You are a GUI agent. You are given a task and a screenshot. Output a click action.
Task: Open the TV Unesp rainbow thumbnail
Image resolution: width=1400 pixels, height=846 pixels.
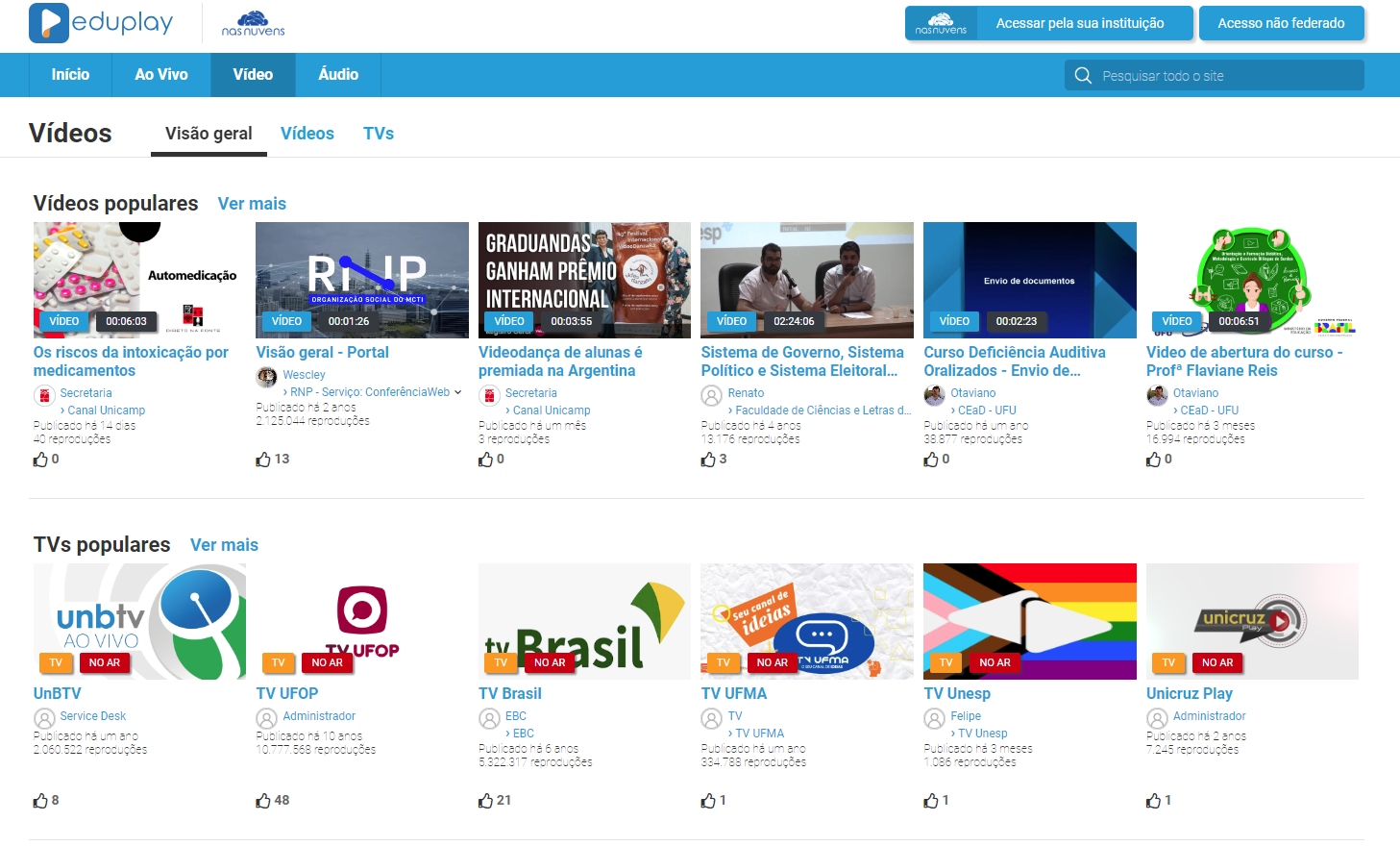pos(1029,621)
